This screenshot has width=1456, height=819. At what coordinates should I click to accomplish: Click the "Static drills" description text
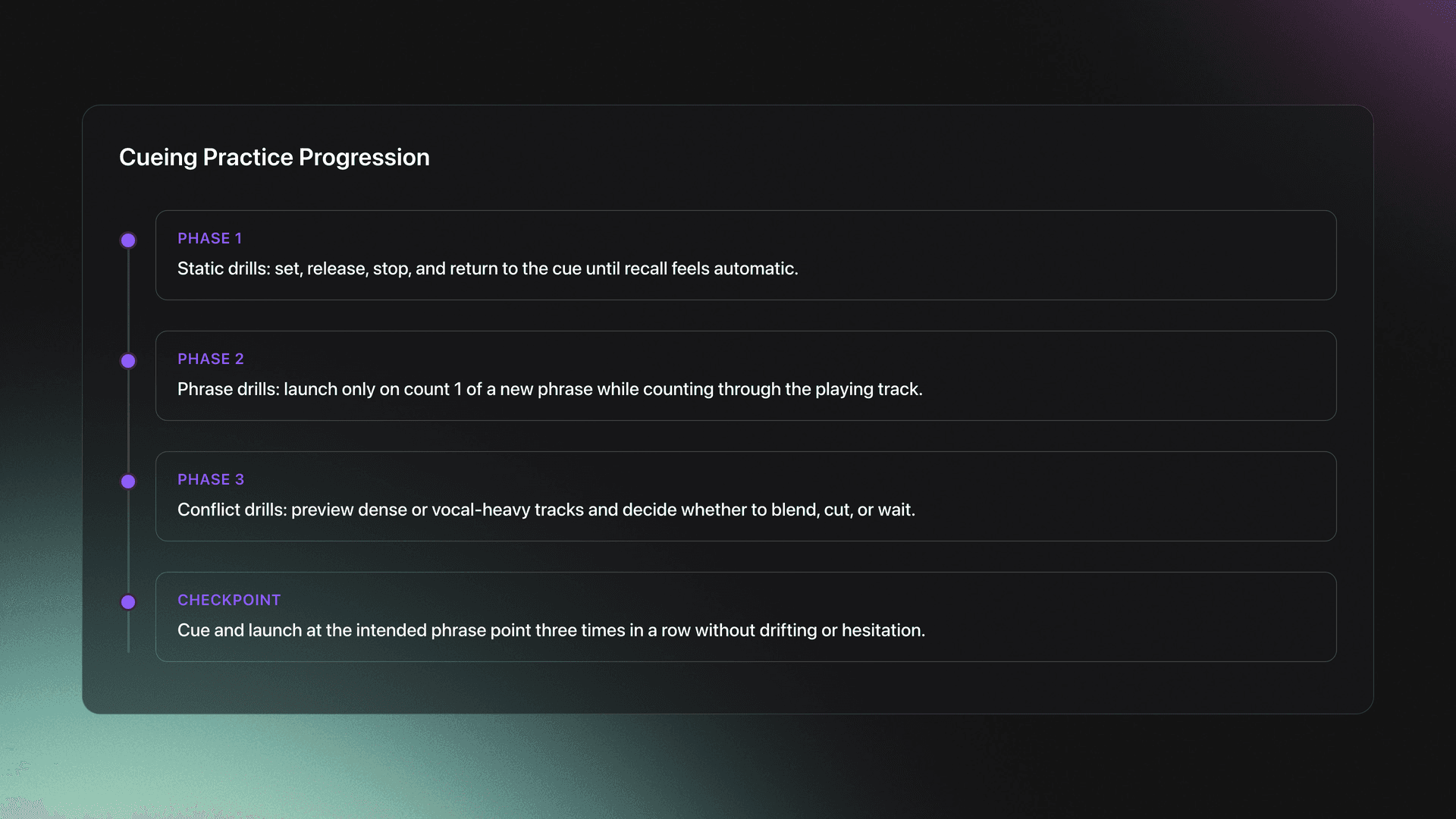pyautogui.click(x=488, y=268)
